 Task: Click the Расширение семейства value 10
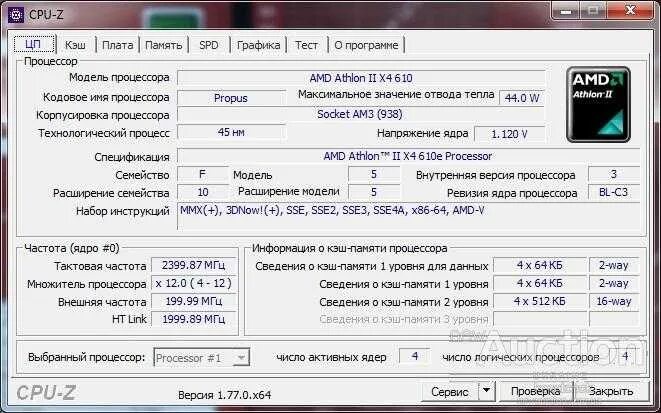(x=203, y=192)
